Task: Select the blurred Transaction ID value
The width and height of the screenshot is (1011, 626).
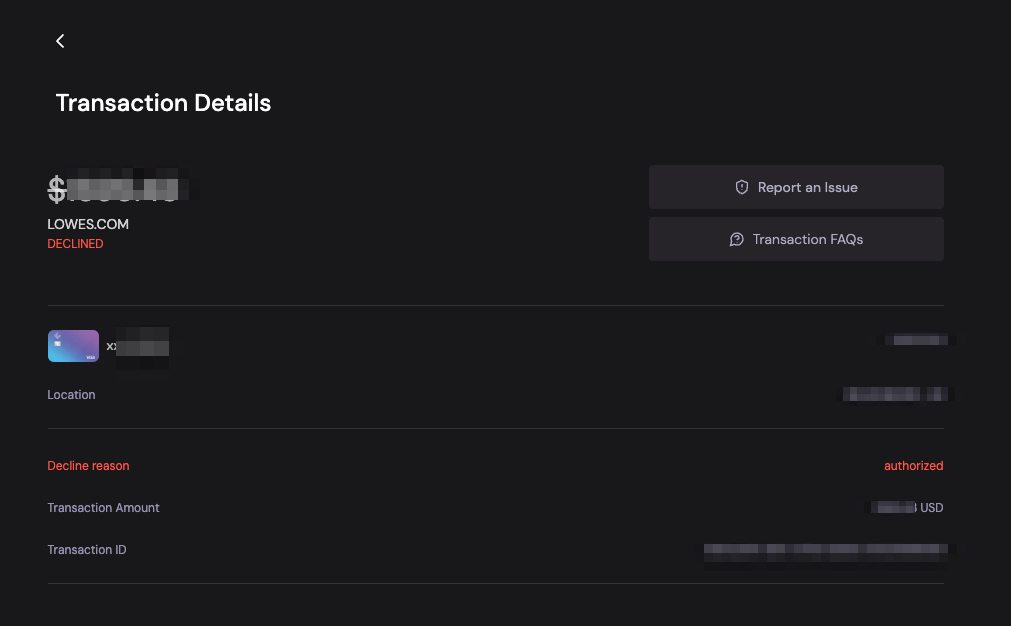Action: (825, 550)
